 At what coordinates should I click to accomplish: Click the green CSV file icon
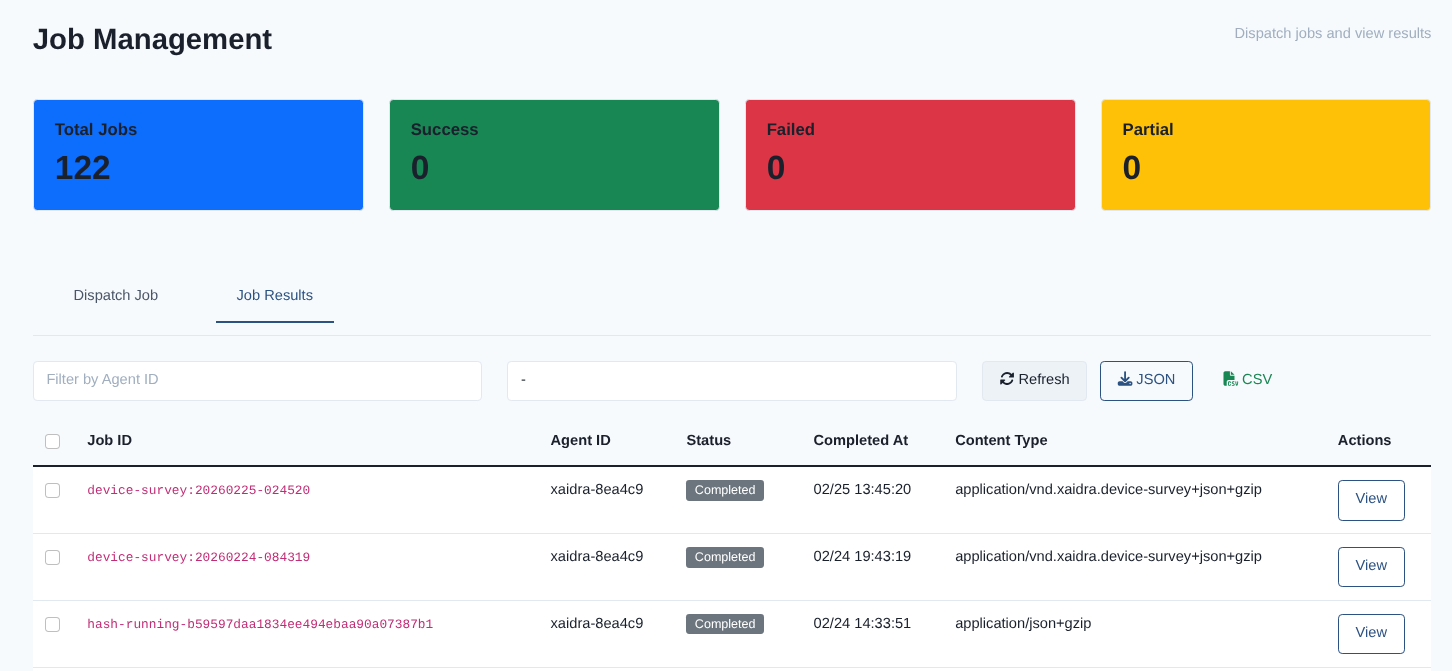pyautogui.click(x=1230, y=379)
